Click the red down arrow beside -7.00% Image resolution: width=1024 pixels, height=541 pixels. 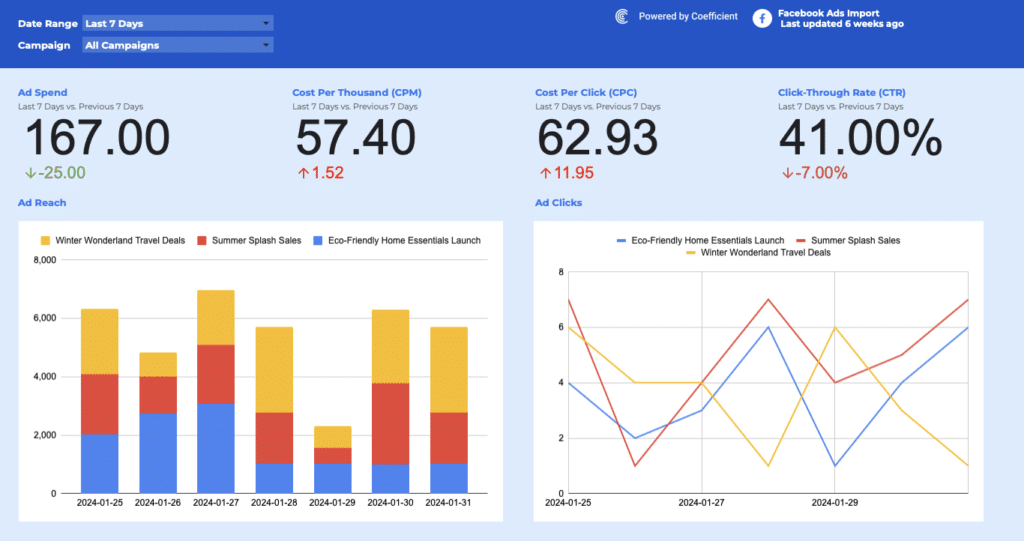pyautogui.click(x=788, y=173)
